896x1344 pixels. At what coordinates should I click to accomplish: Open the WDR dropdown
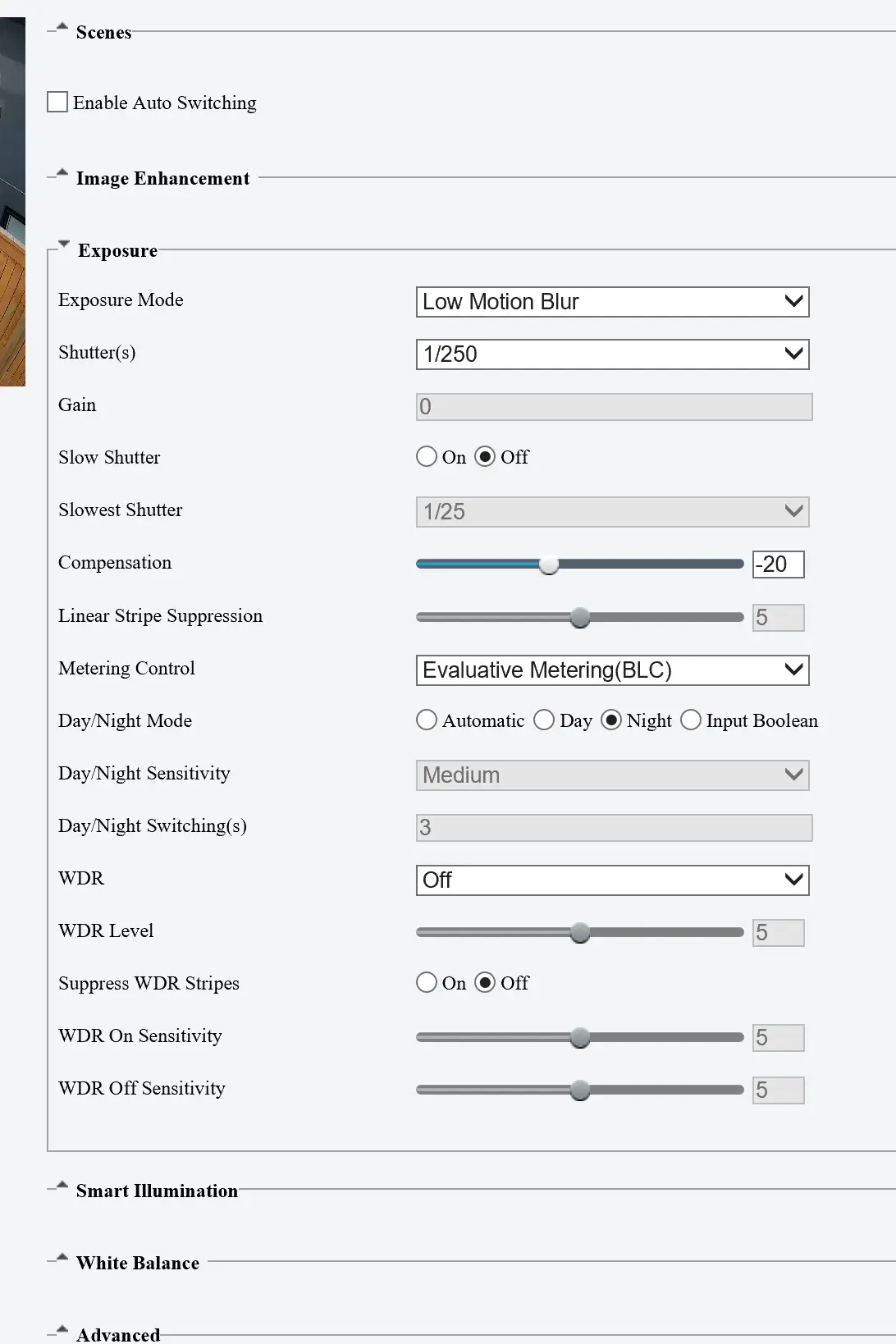click(613, 880)
